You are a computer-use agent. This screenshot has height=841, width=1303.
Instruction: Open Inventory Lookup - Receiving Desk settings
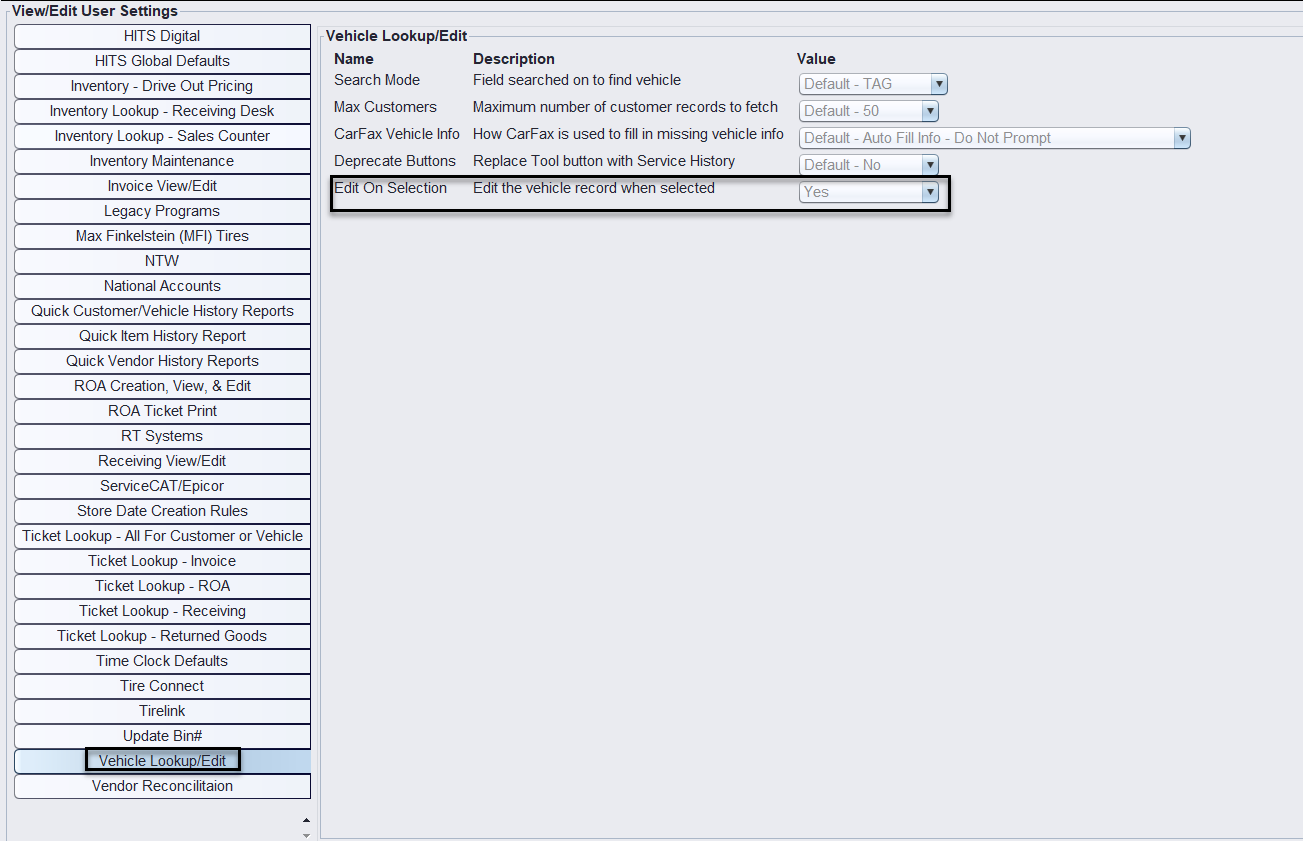162,111
